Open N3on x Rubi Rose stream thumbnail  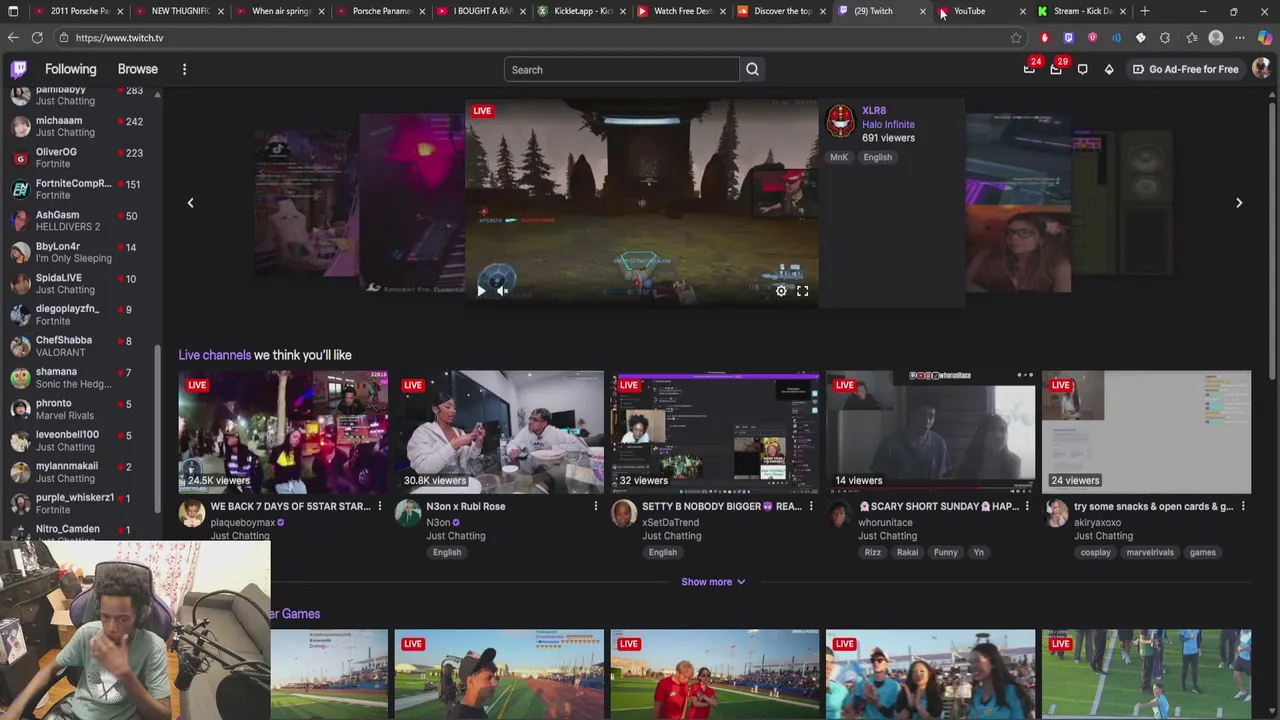coord(499,432)
